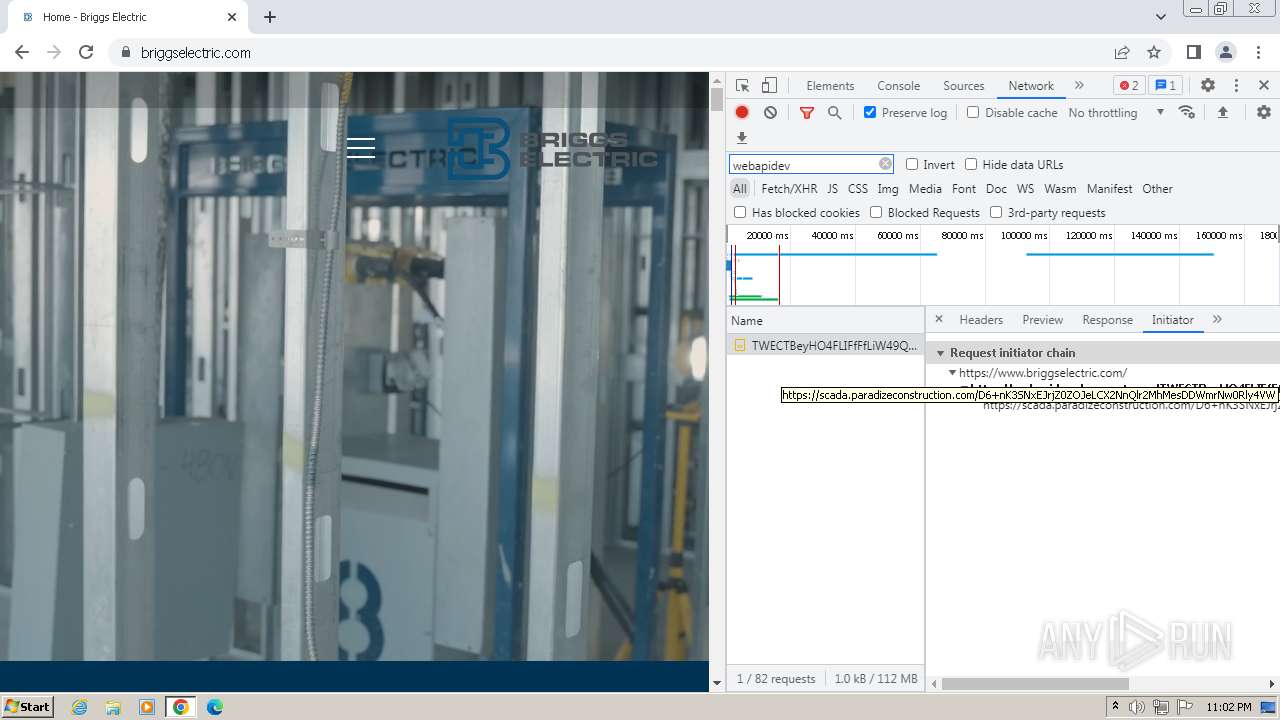Clear the webapidev filter text

(x=885, y=164)
